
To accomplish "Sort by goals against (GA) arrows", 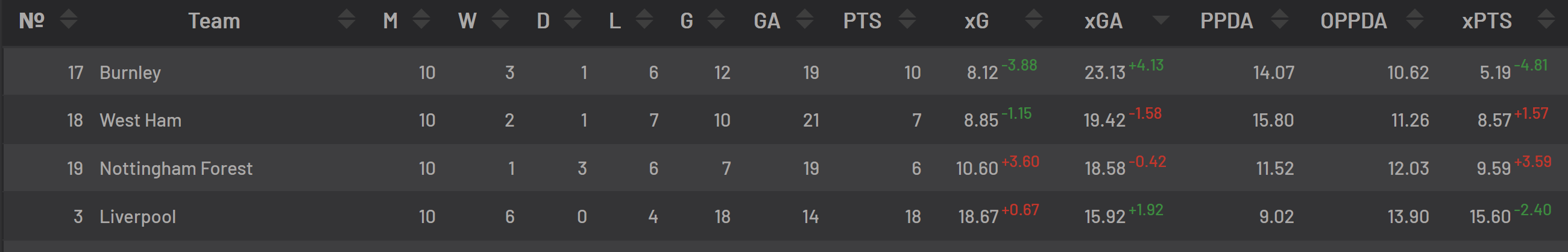I will (805, 19).
